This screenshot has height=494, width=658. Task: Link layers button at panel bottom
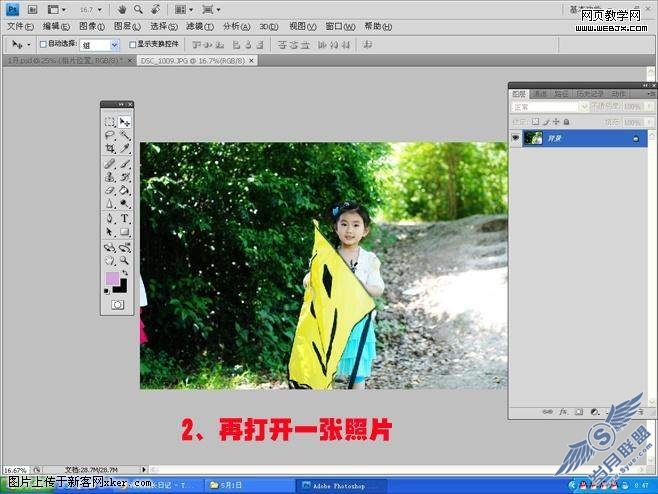547,412
